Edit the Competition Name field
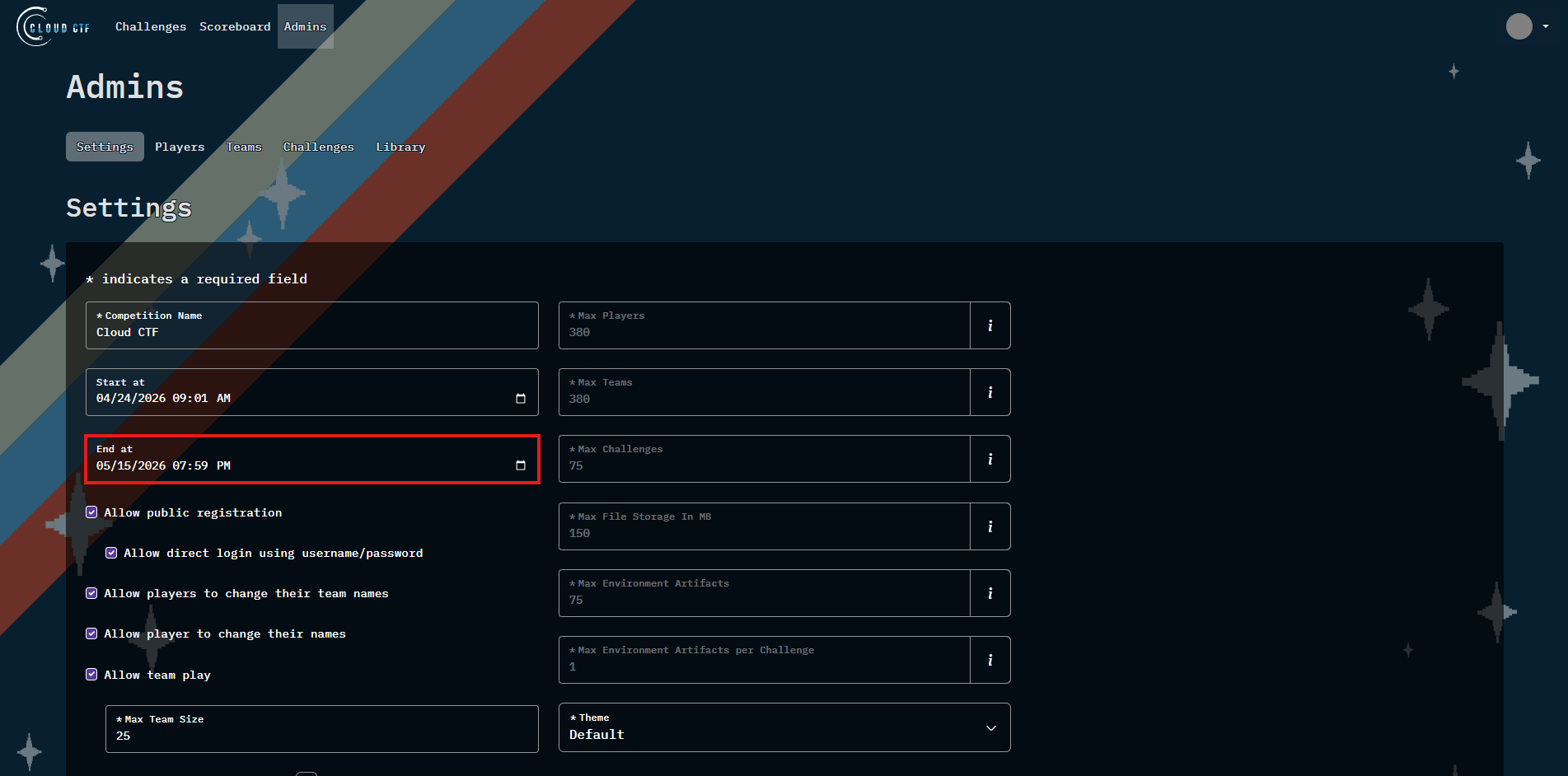The image size is (1568, 776). pos(312,325)
